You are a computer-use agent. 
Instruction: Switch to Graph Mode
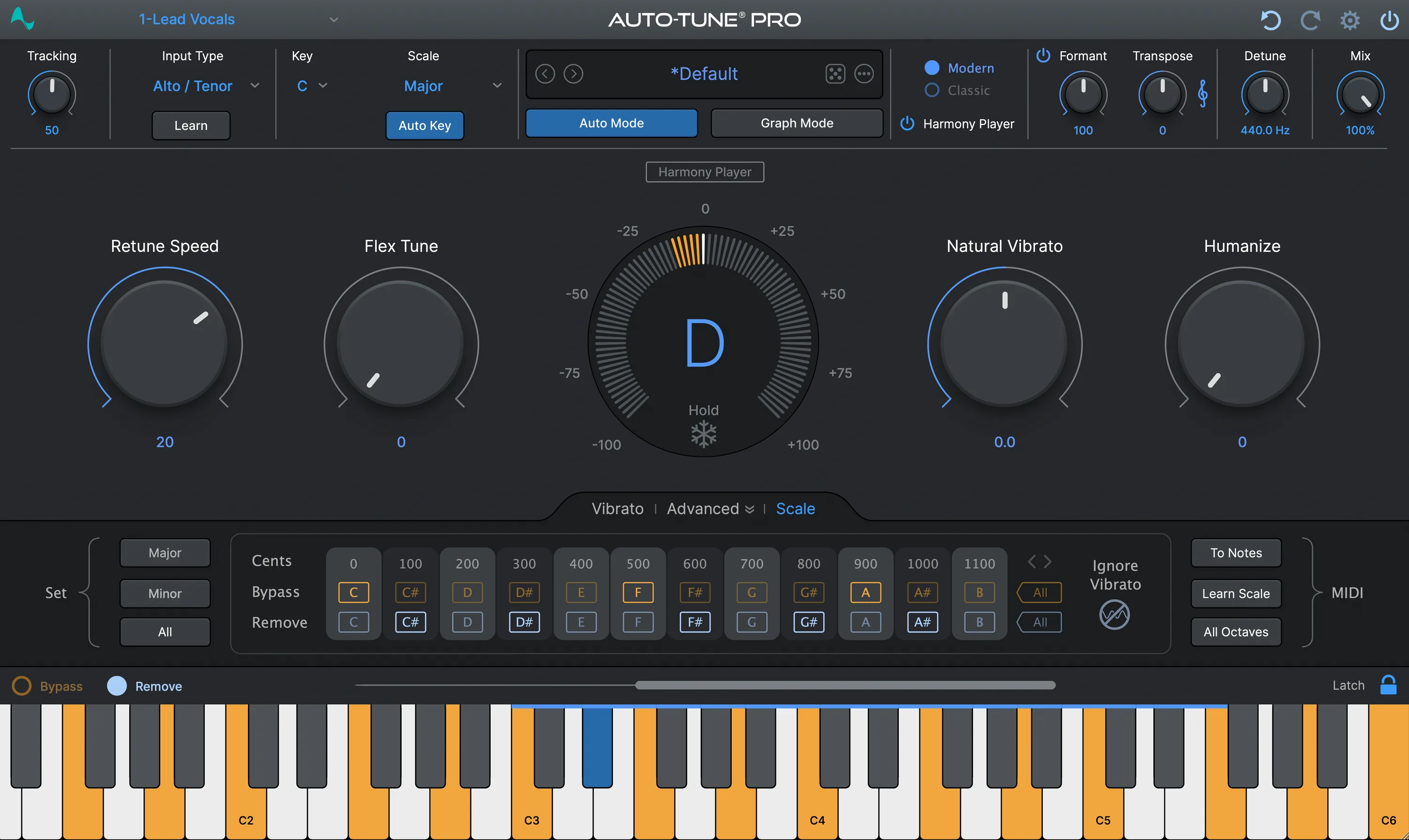point(796,123)
